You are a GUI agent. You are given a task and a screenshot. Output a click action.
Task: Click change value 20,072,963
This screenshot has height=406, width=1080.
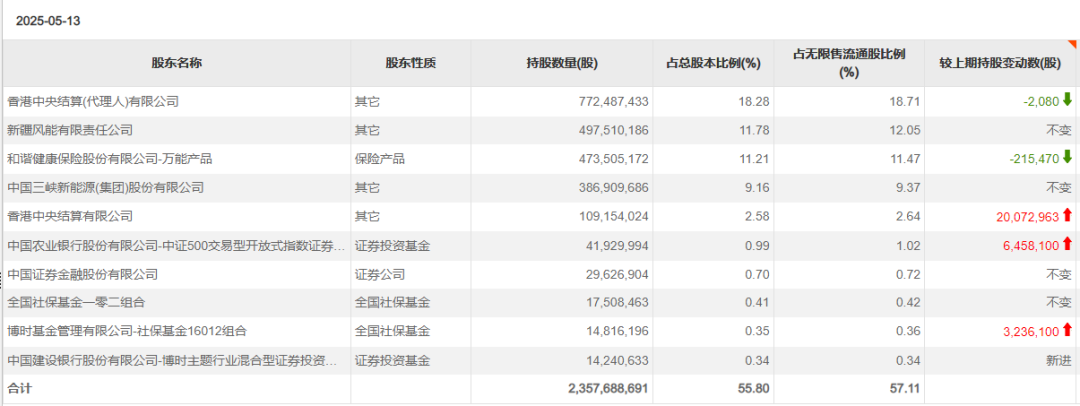(1028, 216)
